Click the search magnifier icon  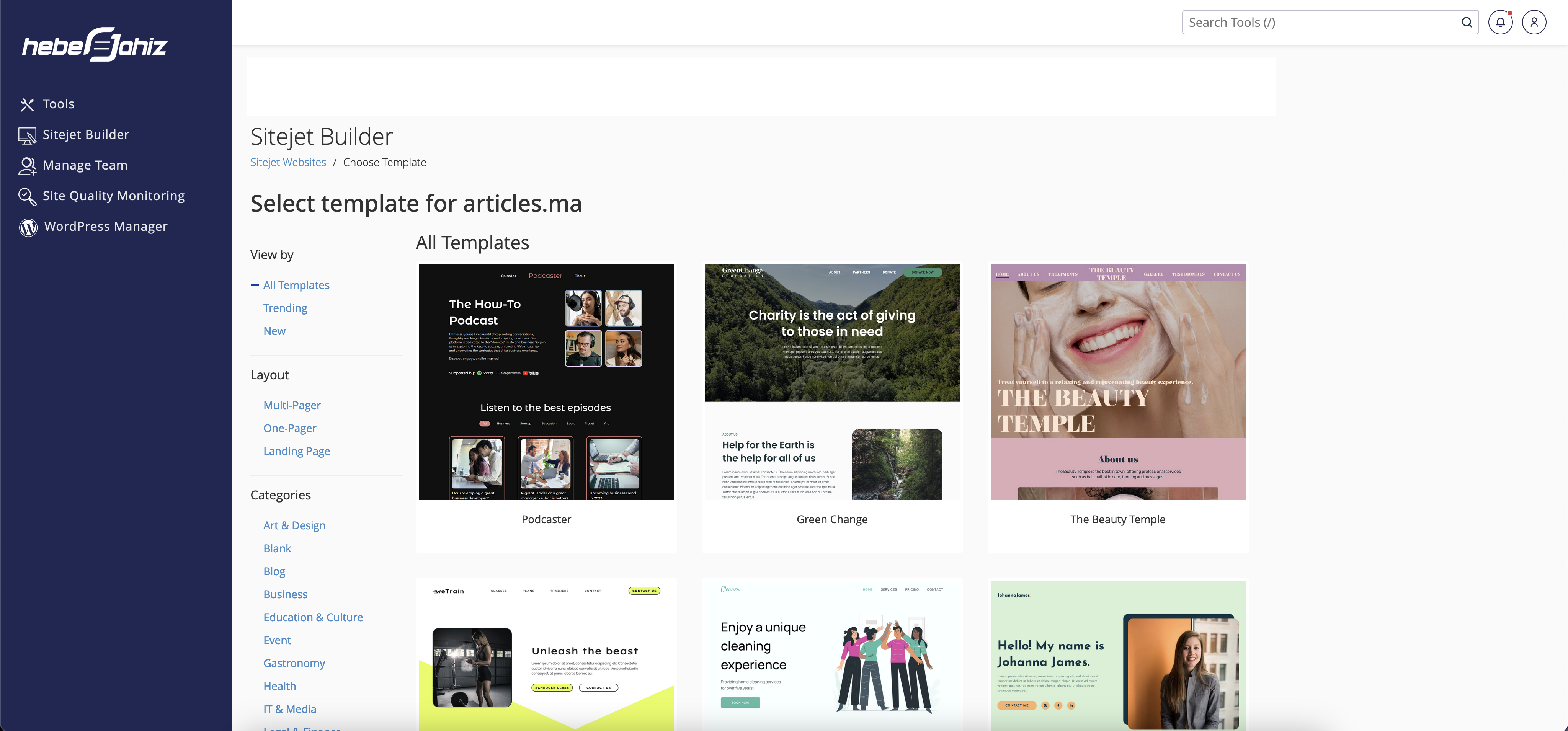1466,23
